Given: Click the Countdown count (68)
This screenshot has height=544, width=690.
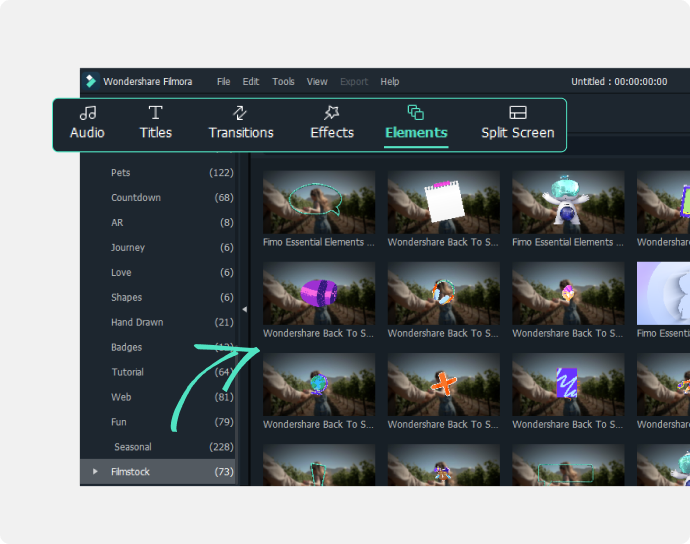Looking at the screenshot, I should tap(224, 198).
